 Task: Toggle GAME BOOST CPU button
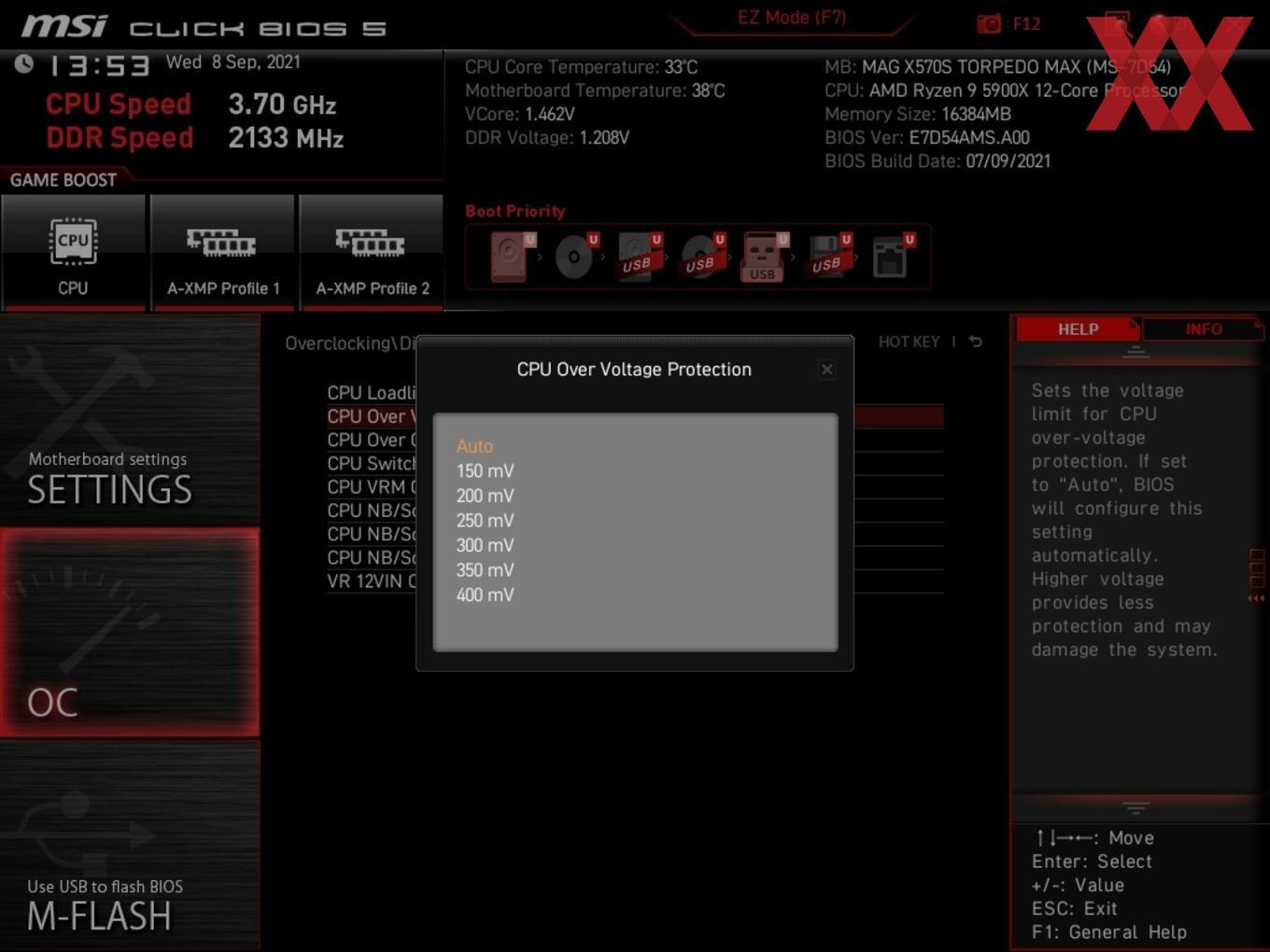pos(73,252)
